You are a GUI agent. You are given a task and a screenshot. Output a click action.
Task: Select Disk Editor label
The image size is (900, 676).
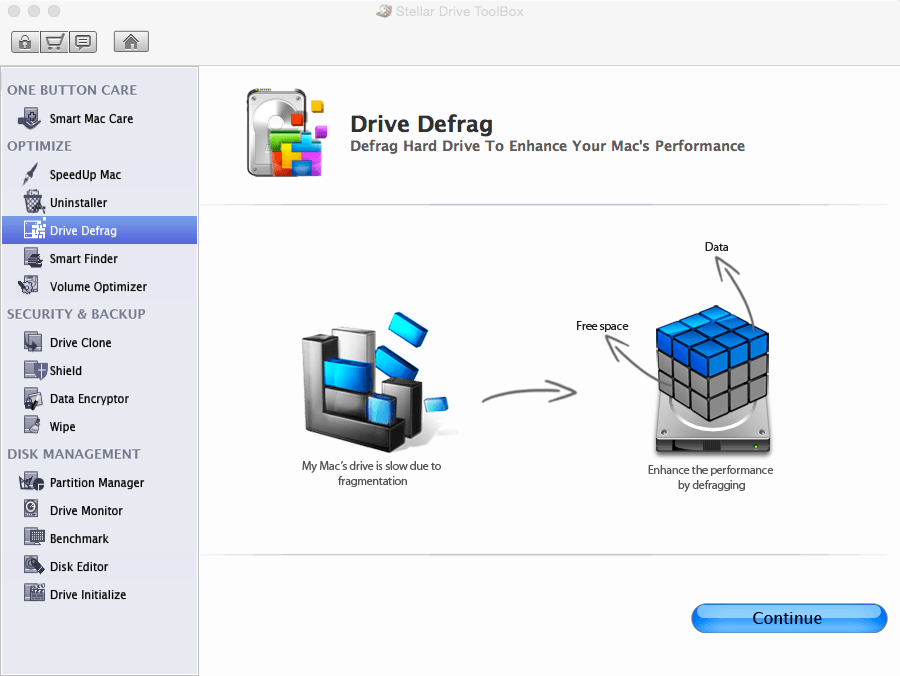click(79, 567)
